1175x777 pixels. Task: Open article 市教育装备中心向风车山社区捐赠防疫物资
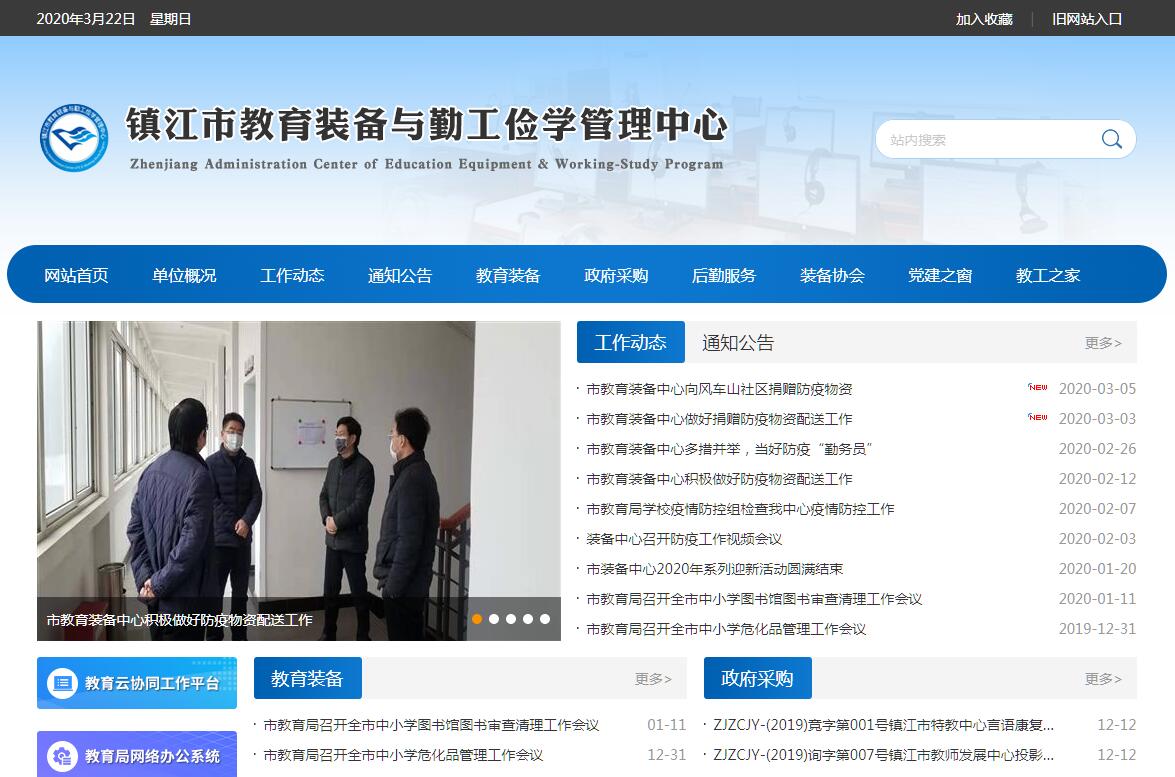[719, 389]
